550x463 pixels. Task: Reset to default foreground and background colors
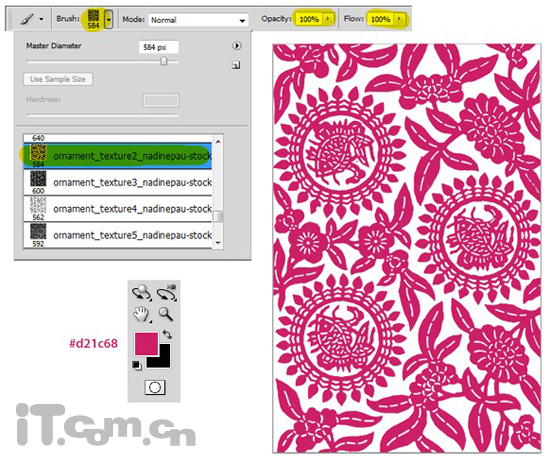[137, 365]
